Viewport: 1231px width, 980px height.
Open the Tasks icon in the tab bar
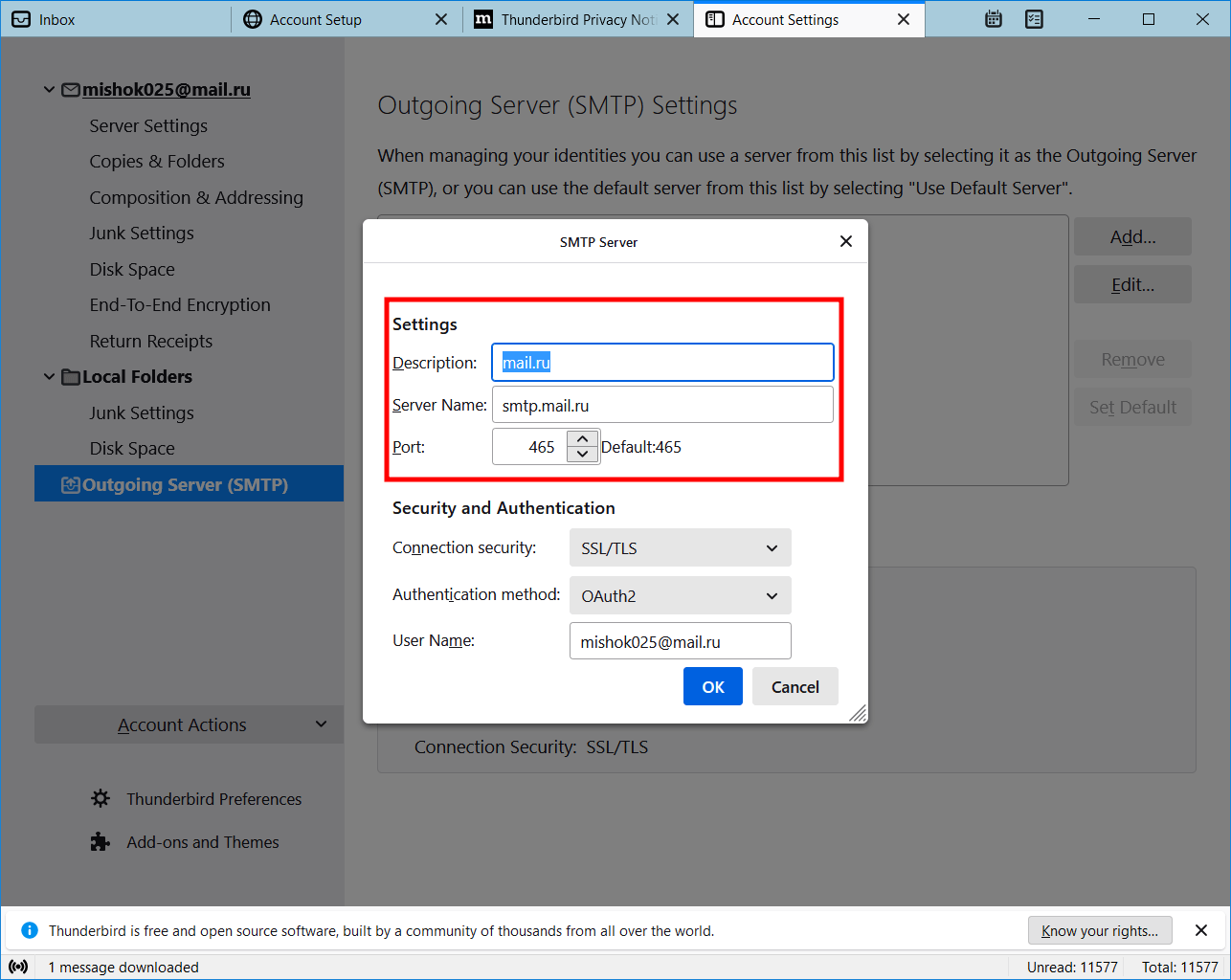[x=1034, y=19]
